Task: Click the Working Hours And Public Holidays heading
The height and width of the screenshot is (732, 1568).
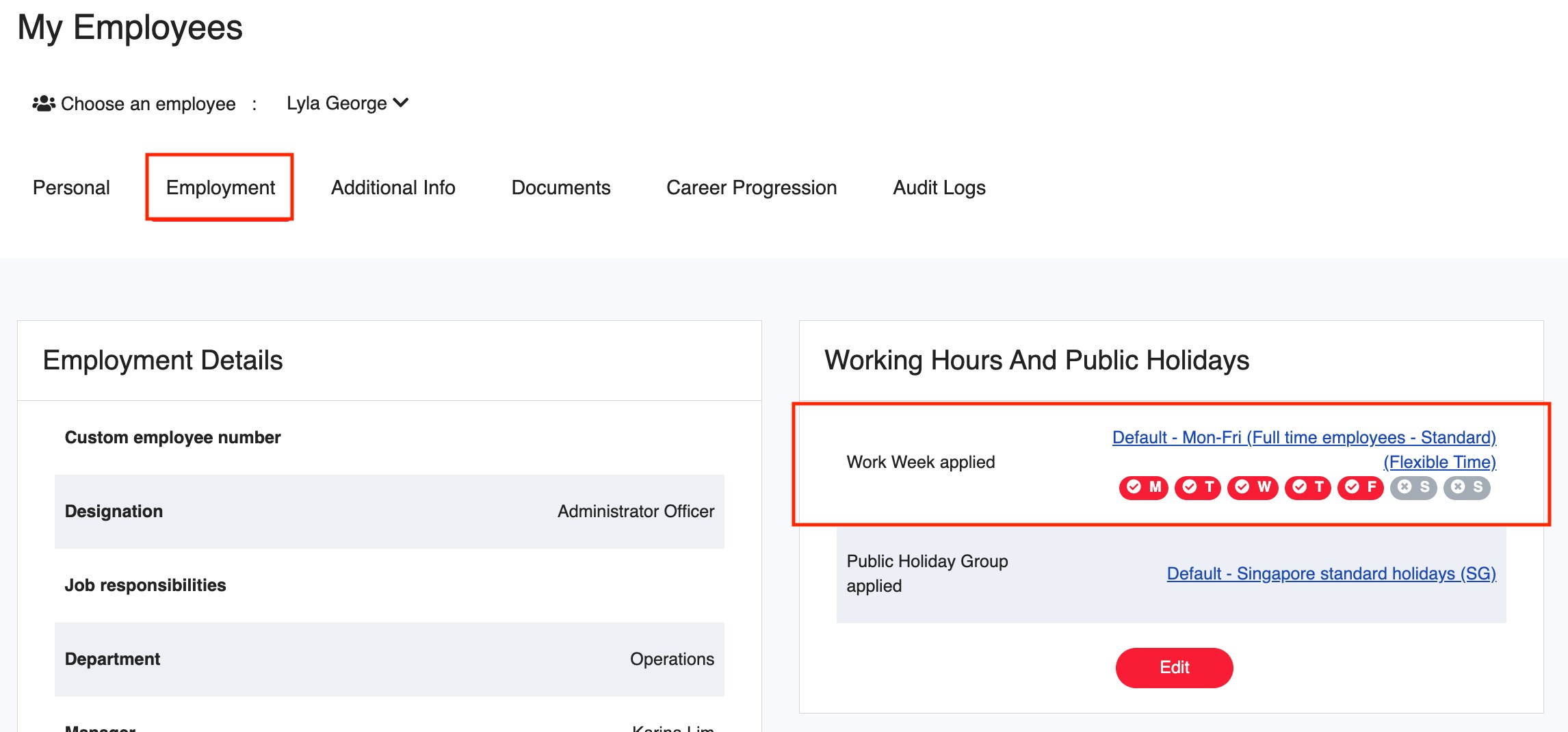Action: point(1036,361)
